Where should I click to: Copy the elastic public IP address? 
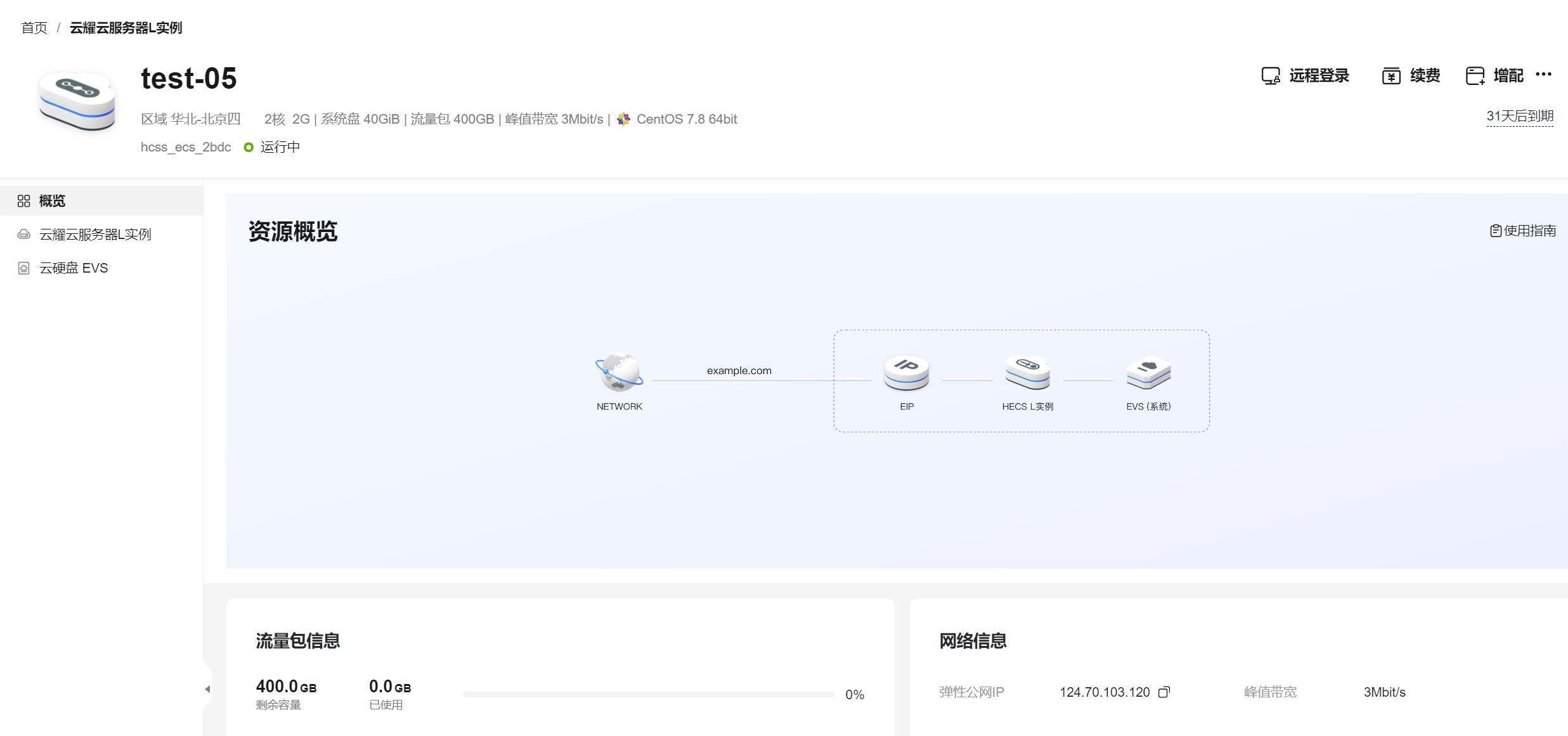(x=1164, y=692)
